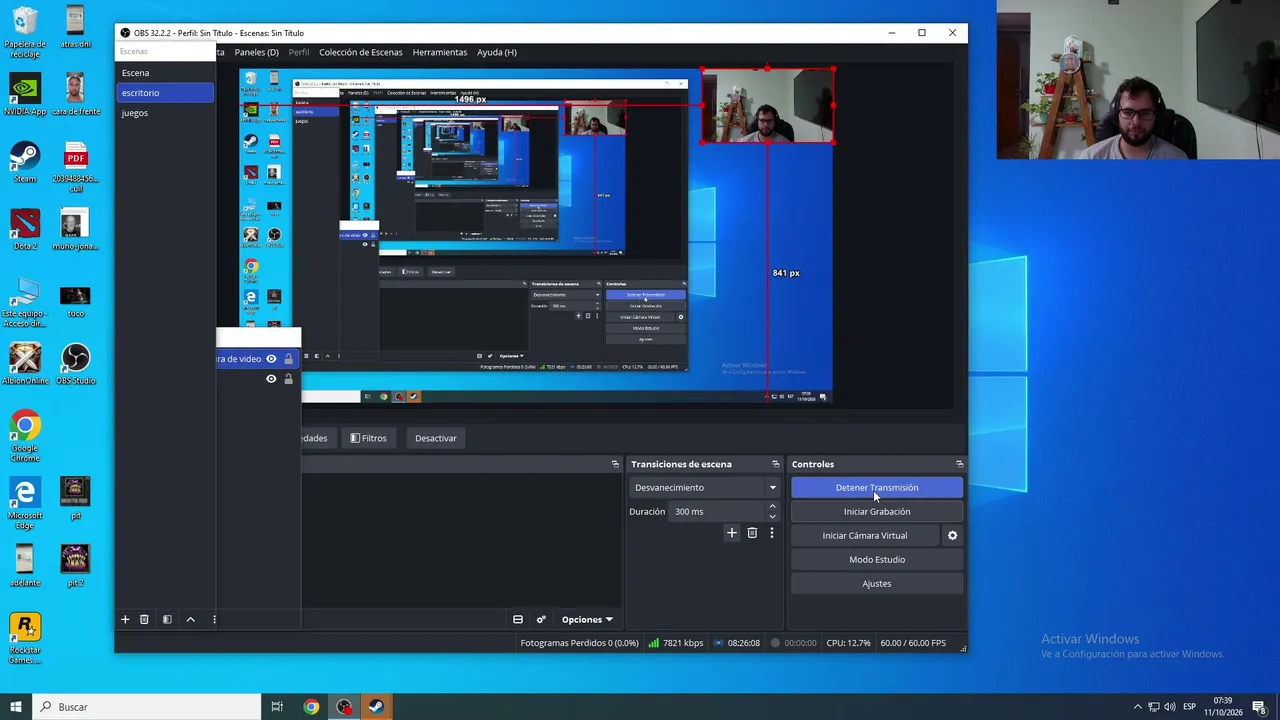Undock the Controles panel
Screen dimensions: 1280x720
[959, 464]
